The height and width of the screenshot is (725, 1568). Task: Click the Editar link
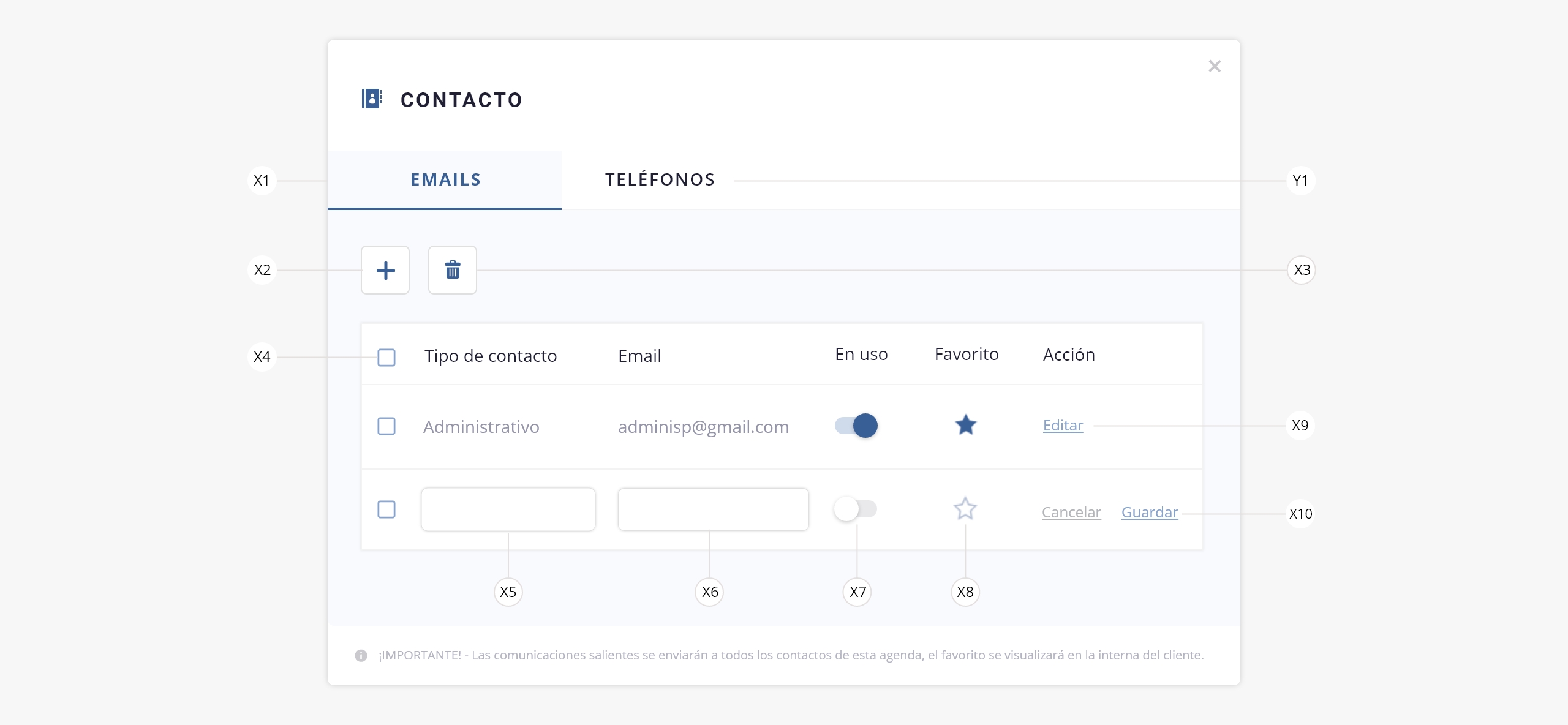(x=1063, y=426)
